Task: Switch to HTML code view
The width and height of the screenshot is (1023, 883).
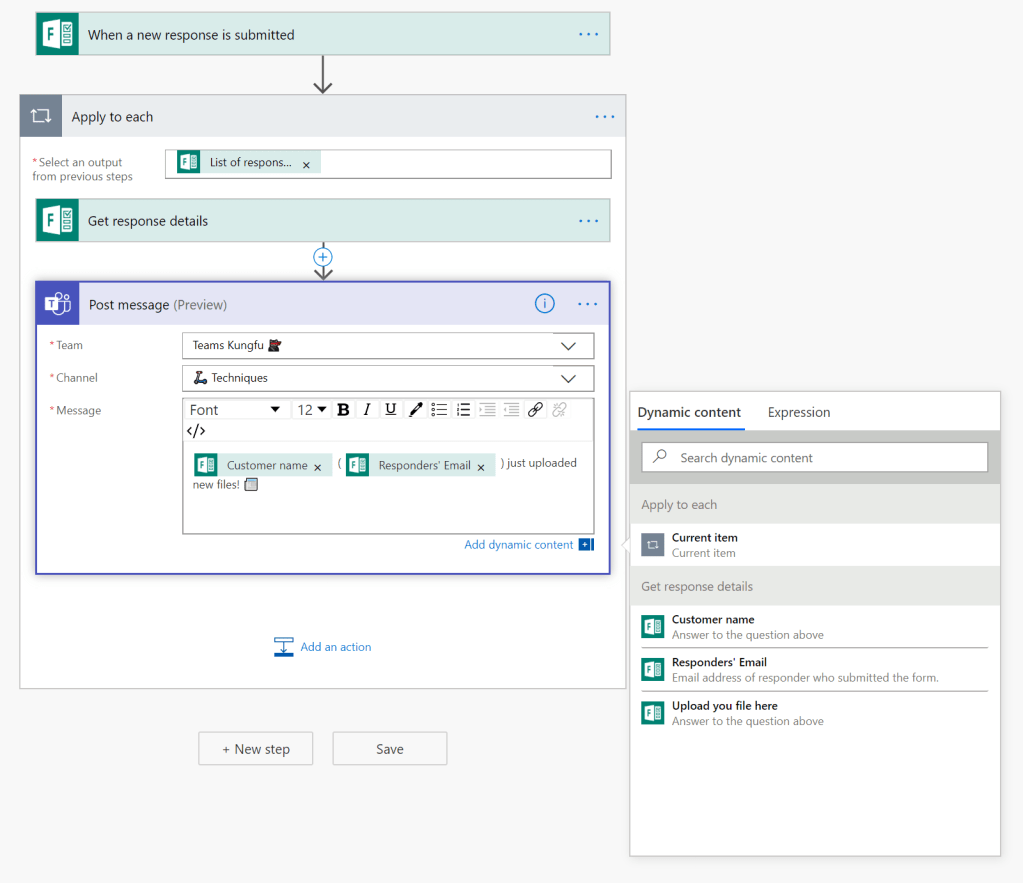Action: (x=196, y=431)
